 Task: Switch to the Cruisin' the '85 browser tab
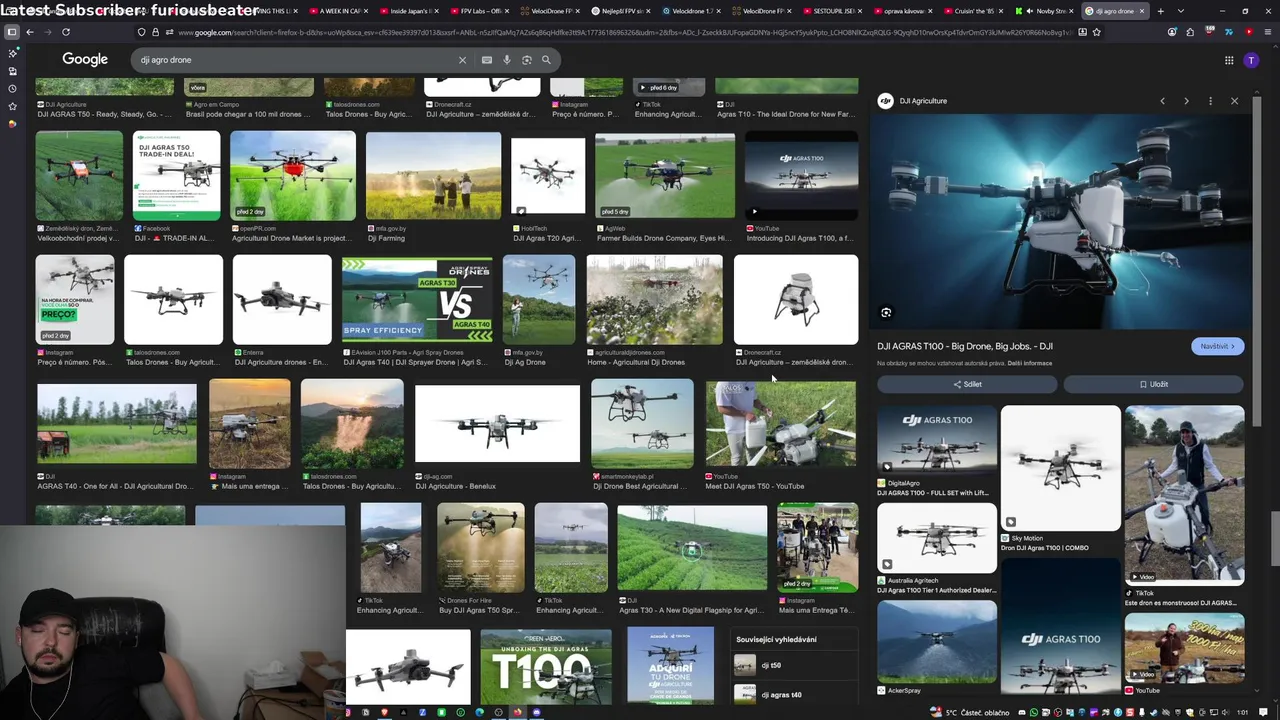click(x=970, y=11)
